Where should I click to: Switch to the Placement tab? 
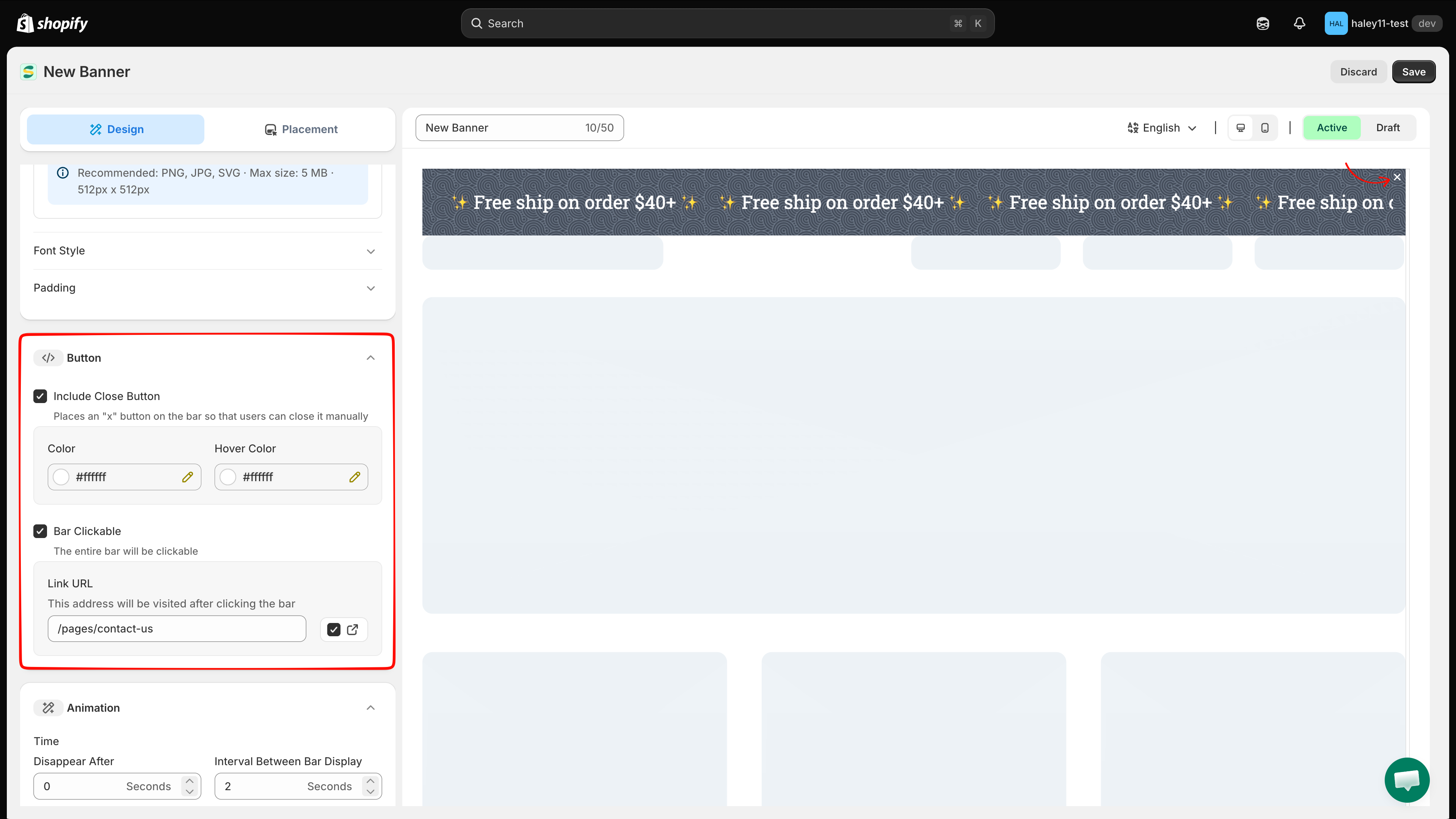click(301, 129)
